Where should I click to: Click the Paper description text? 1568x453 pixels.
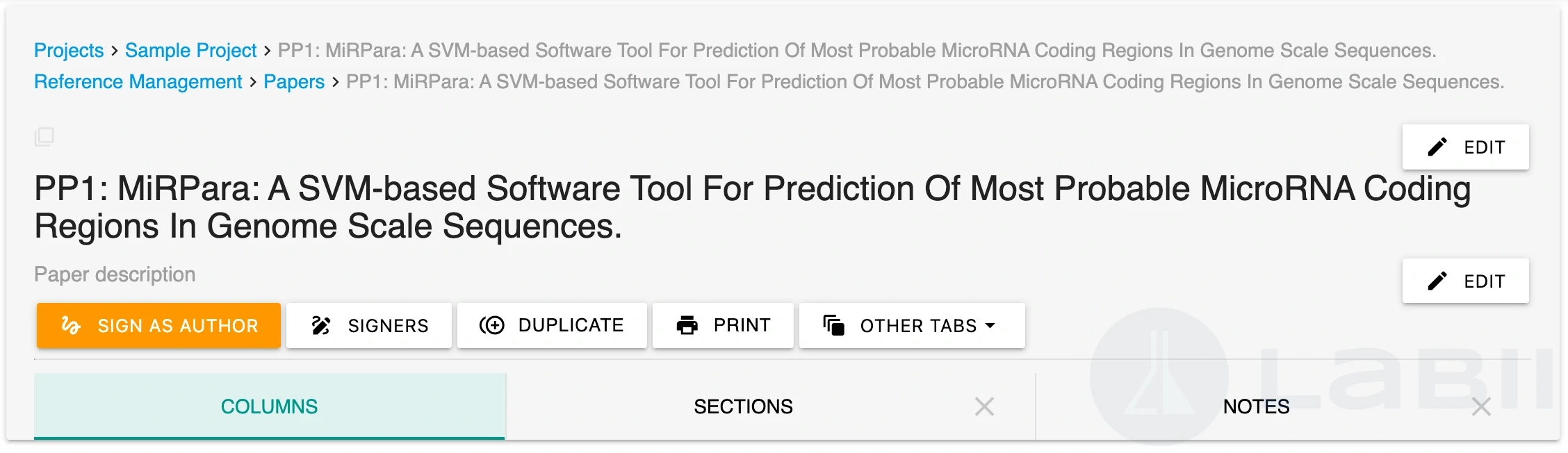(115, 274)
